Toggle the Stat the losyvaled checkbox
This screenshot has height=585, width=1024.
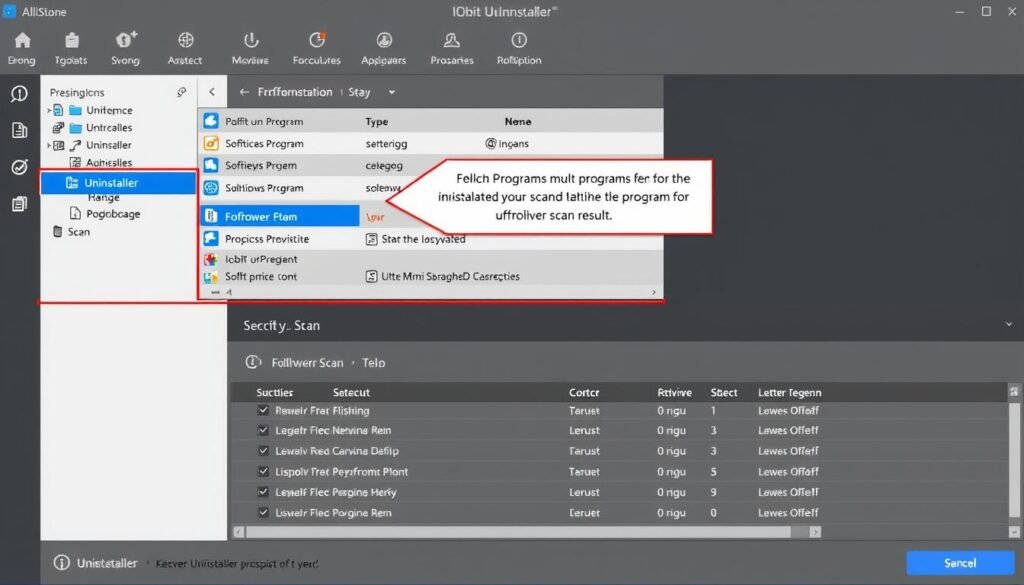[x=372, y=239]
